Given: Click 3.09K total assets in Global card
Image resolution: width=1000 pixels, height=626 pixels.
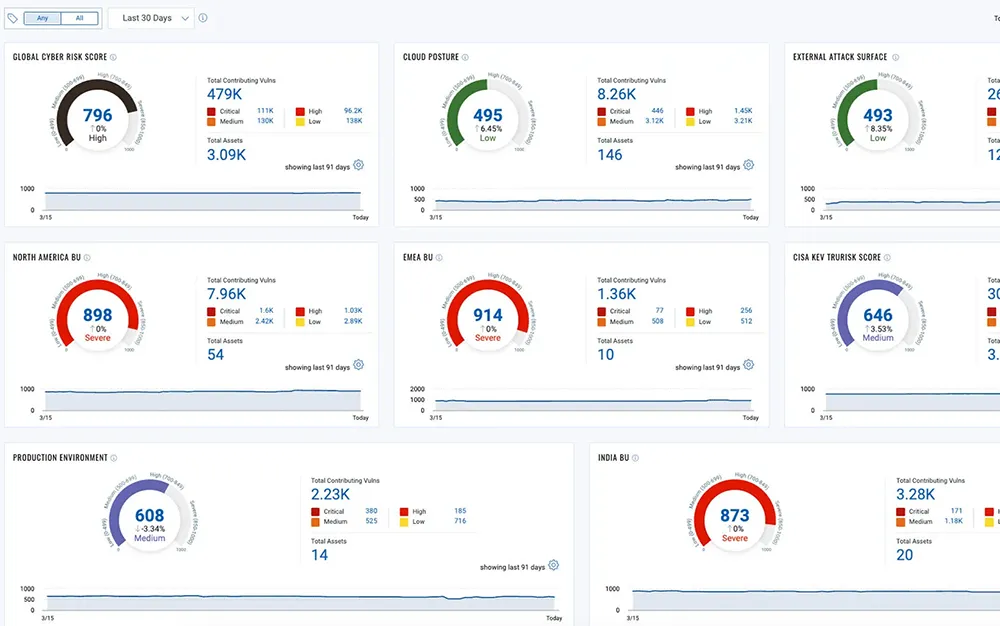Looking at the screenshot, I should pyautogui.click(x=226, y=155).
